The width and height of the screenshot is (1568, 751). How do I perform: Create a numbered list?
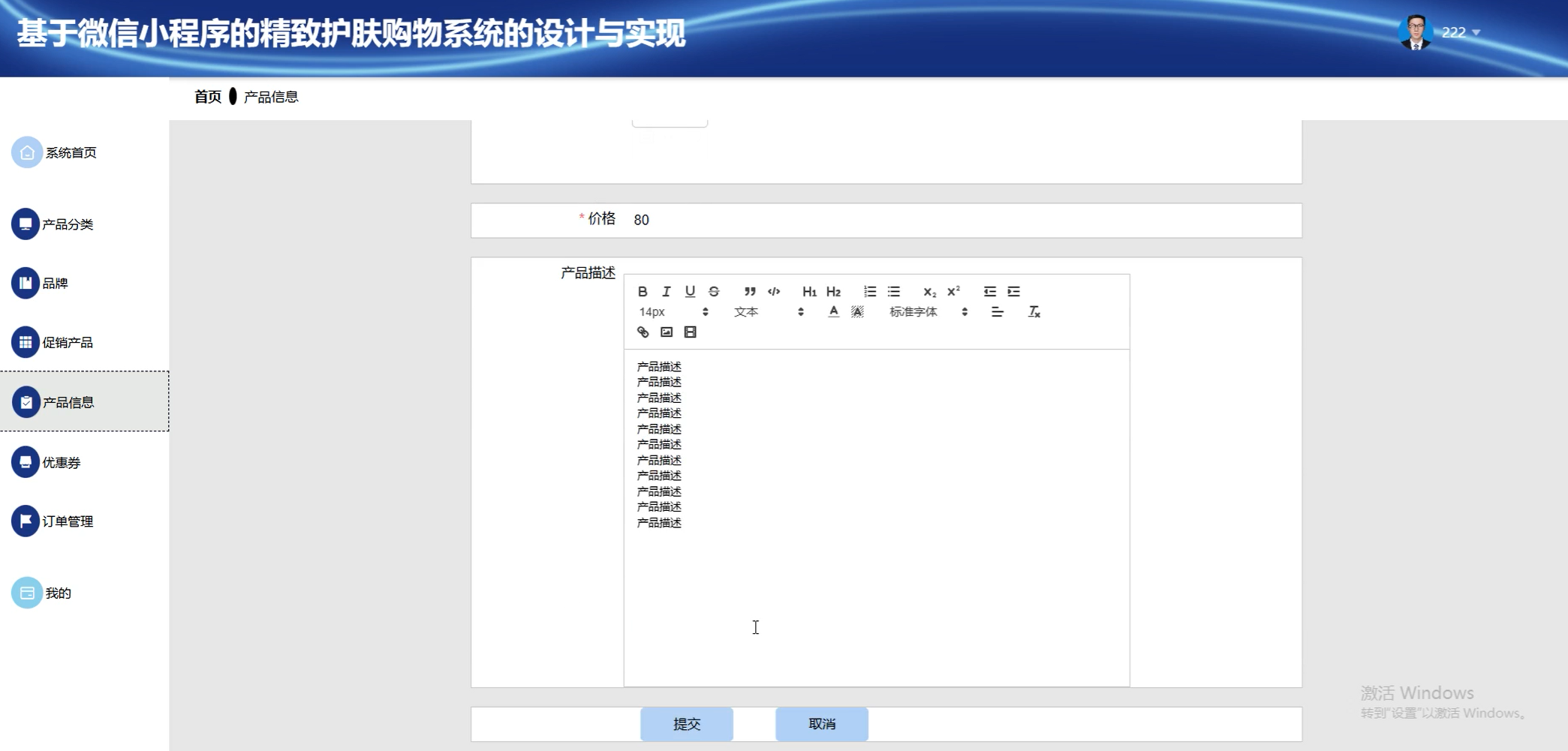(x=869, y=291)
